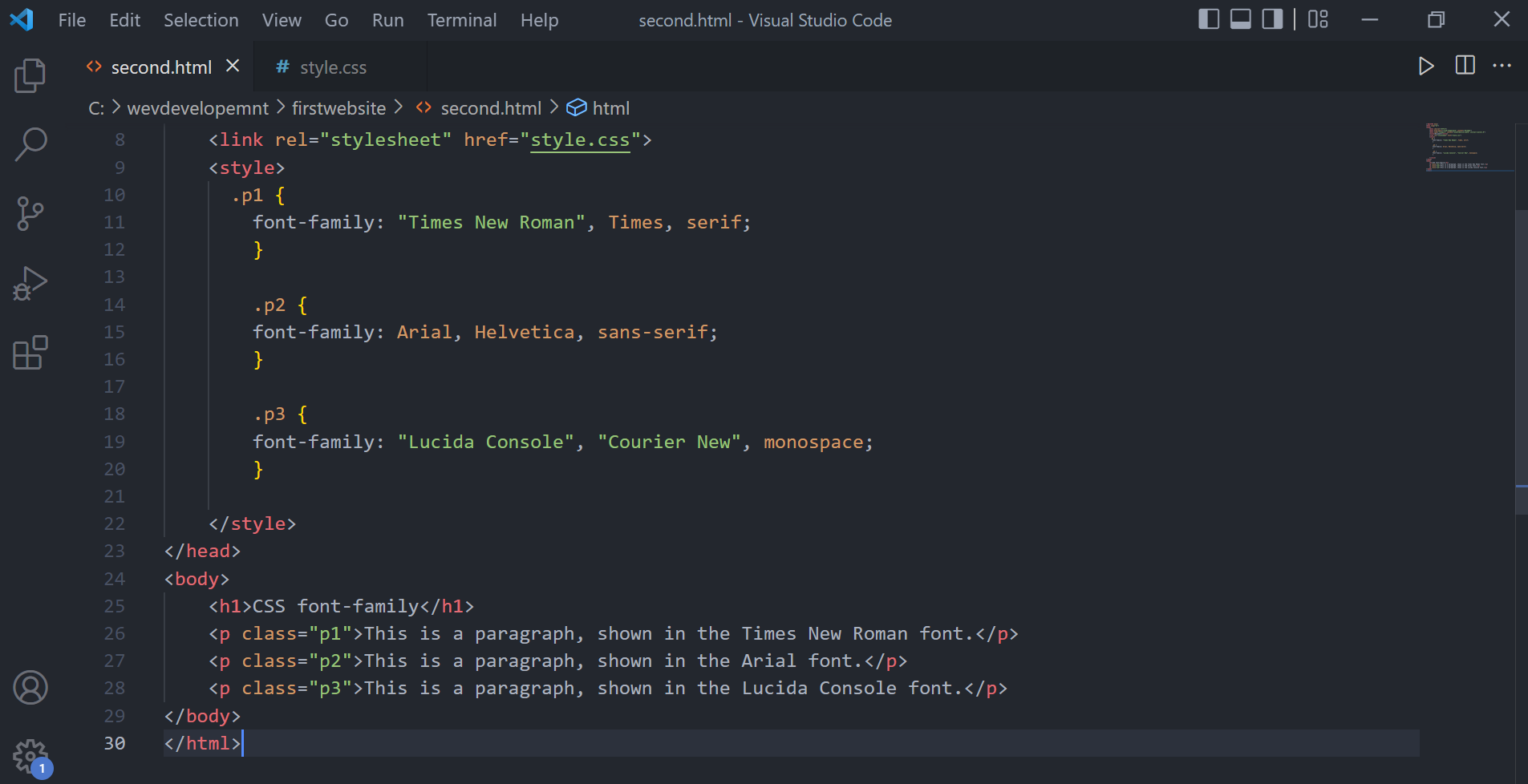Open the Explorer view in activity bar

30,75
